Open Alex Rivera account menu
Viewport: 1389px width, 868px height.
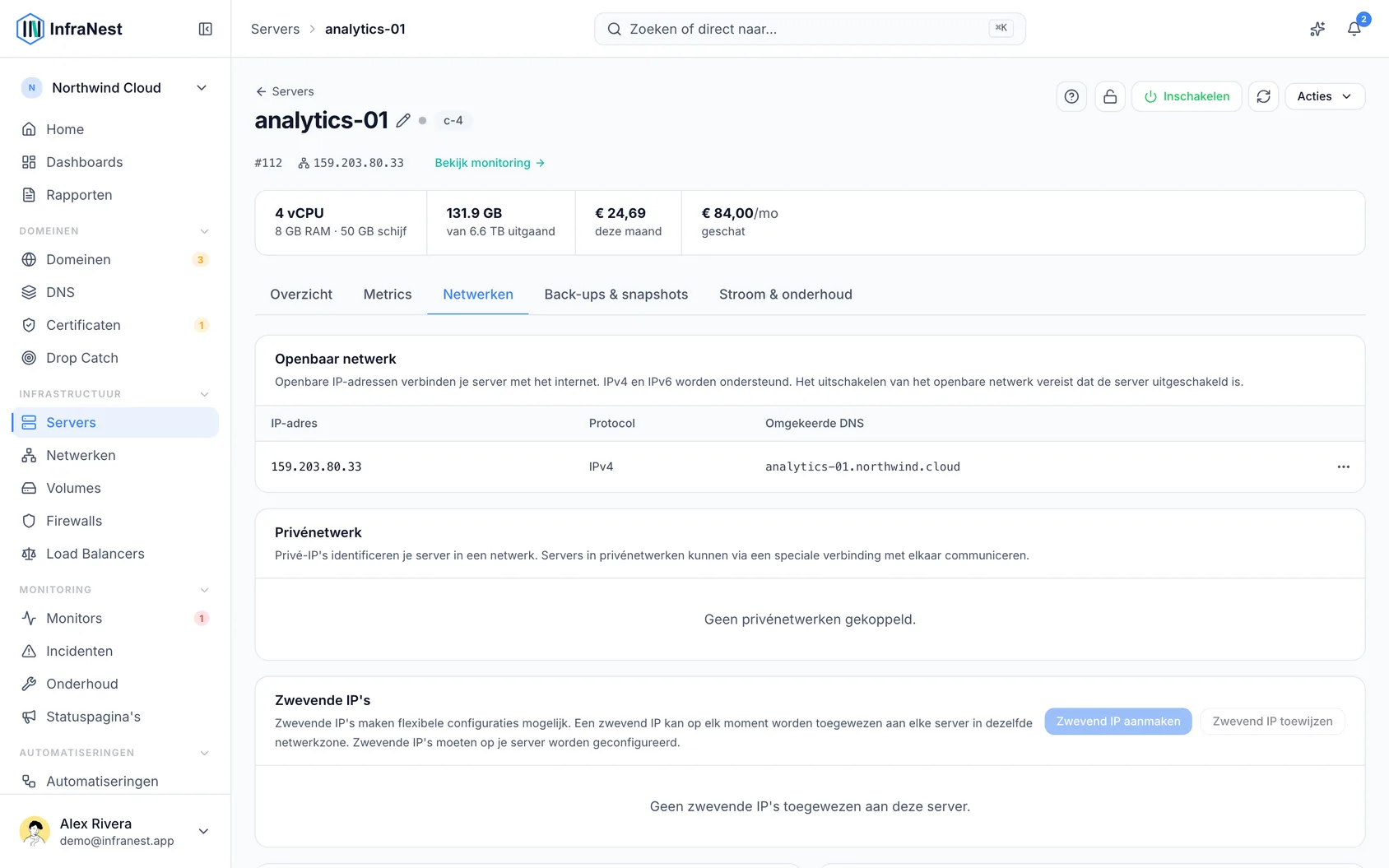[115, 831]
